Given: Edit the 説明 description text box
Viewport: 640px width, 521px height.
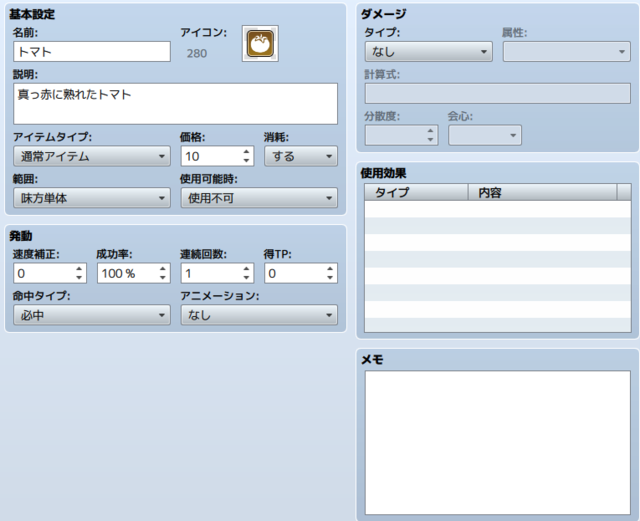Looking at the screenshot, I should point(176,104).
